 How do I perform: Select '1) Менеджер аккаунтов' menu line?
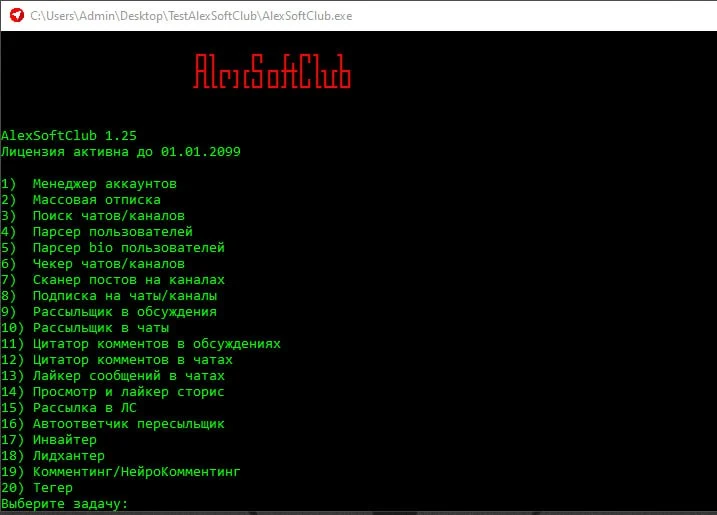[89, 184]
